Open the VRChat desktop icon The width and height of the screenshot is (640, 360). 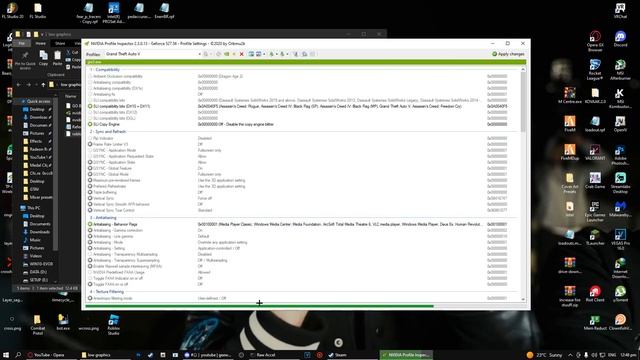(x=620, y=11)
